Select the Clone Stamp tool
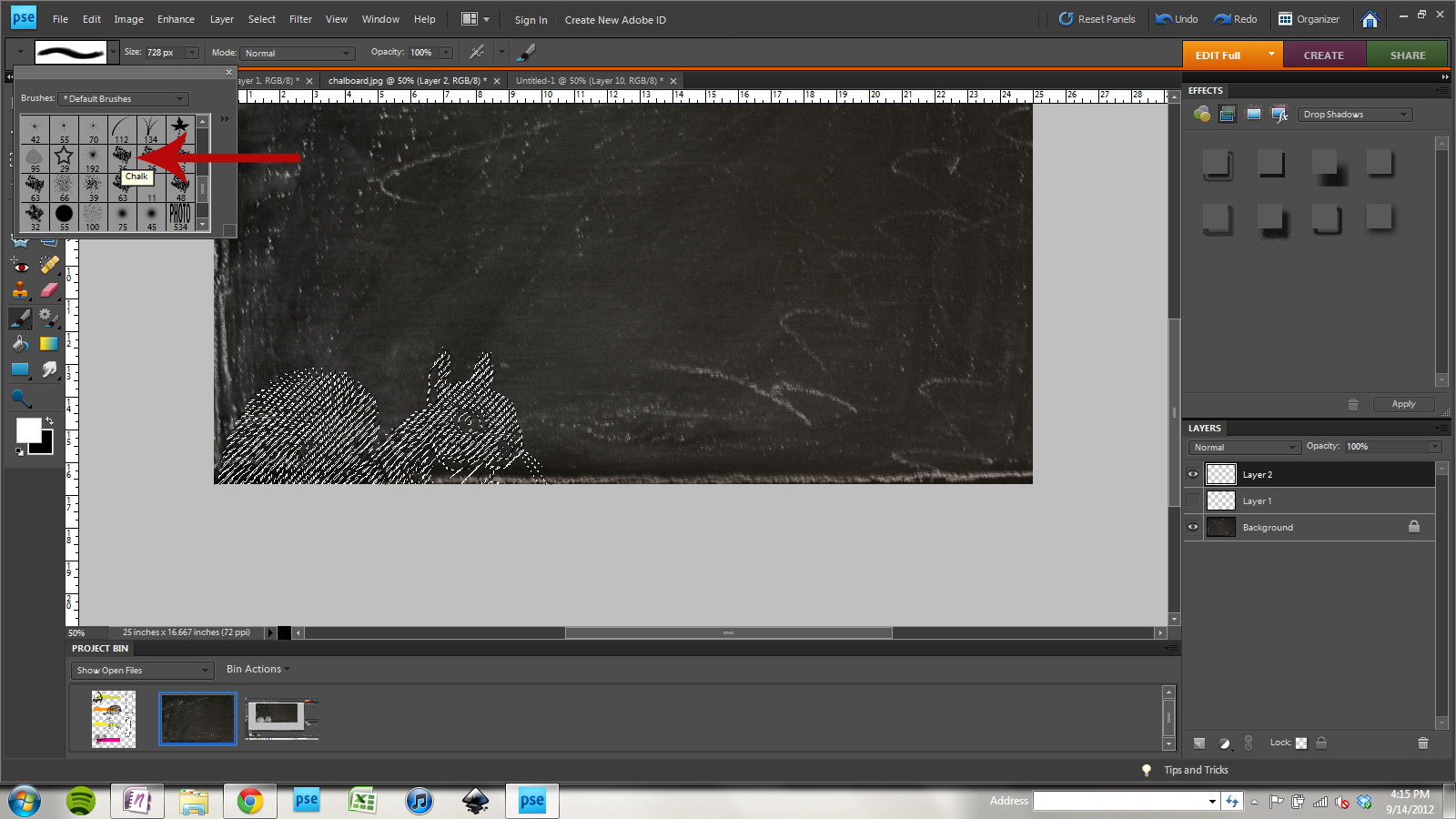The width and height of the screenshot is (1456, 819). click(21, 291)
